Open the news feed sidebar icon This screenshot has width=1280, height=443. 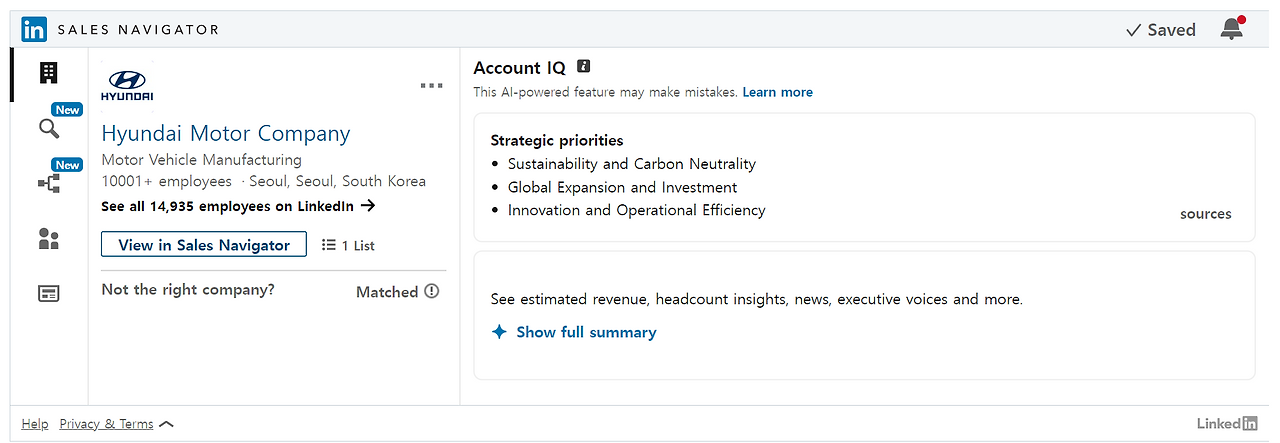[48, 294]
